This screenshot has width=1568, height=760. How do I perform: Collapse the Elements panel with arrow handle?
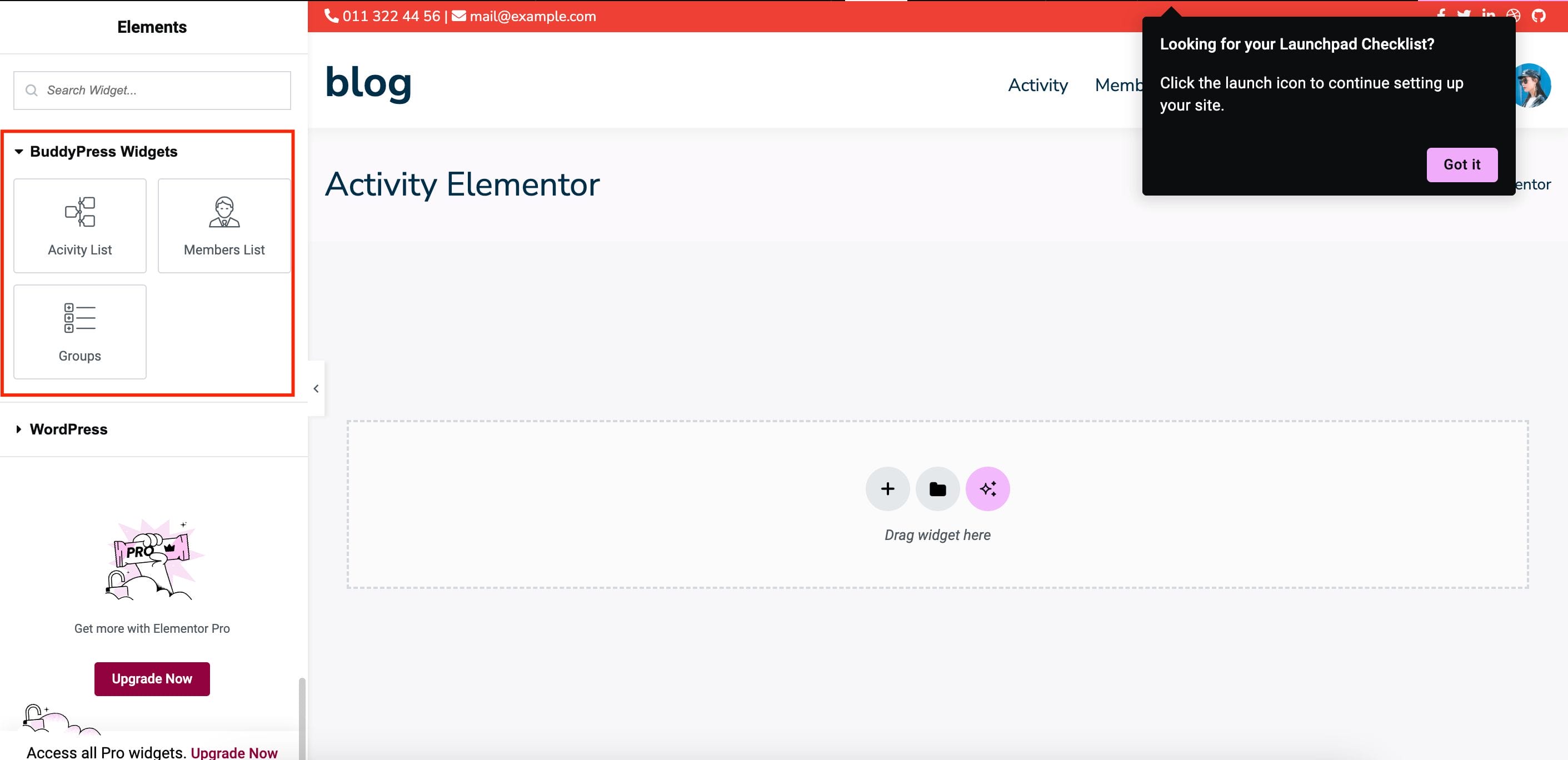click(316, 388)
